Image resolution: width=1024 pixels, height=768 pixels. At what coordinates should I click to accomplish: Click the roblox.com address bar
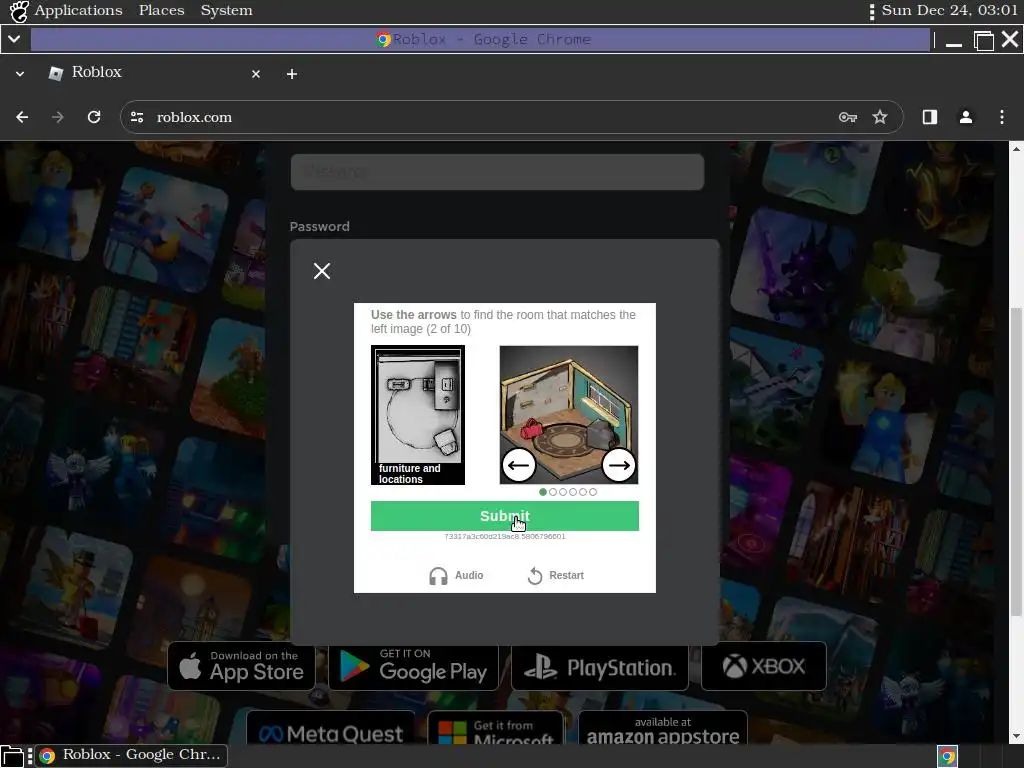coord(511,117)
